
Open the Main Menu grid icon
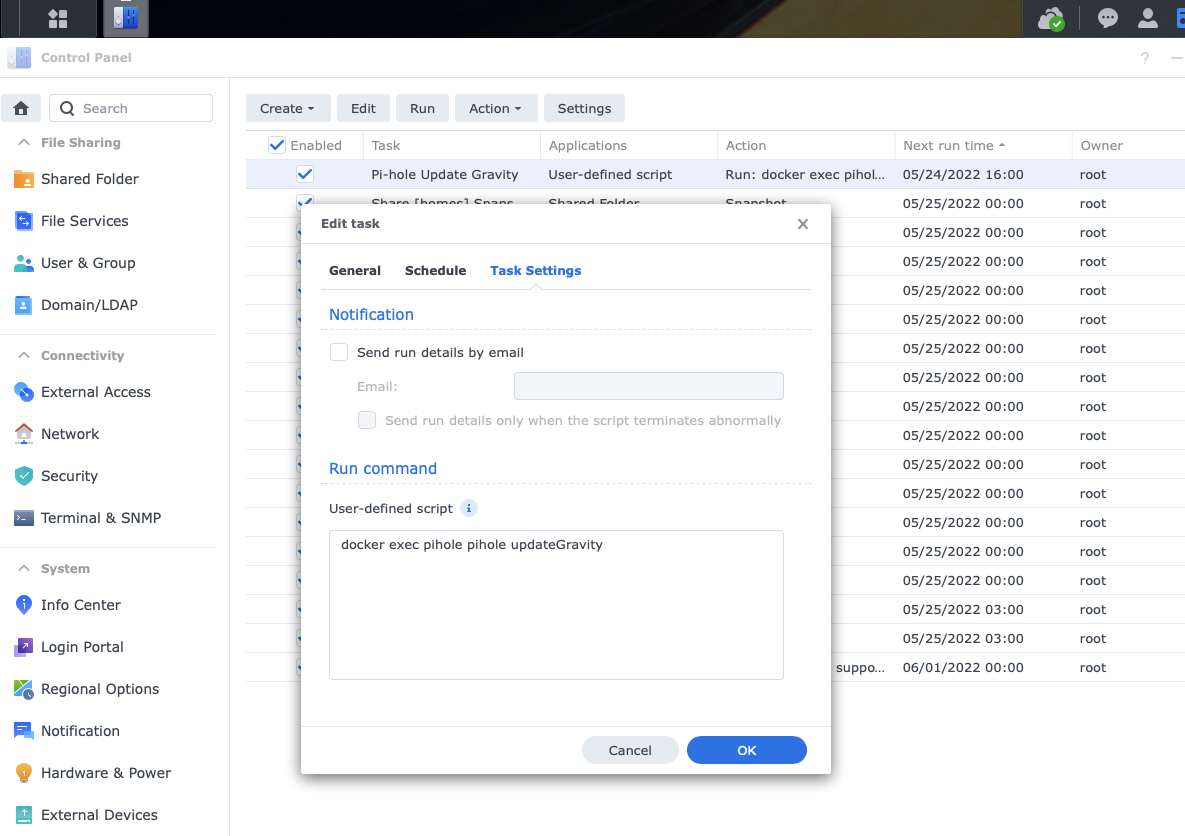[57, 19]
